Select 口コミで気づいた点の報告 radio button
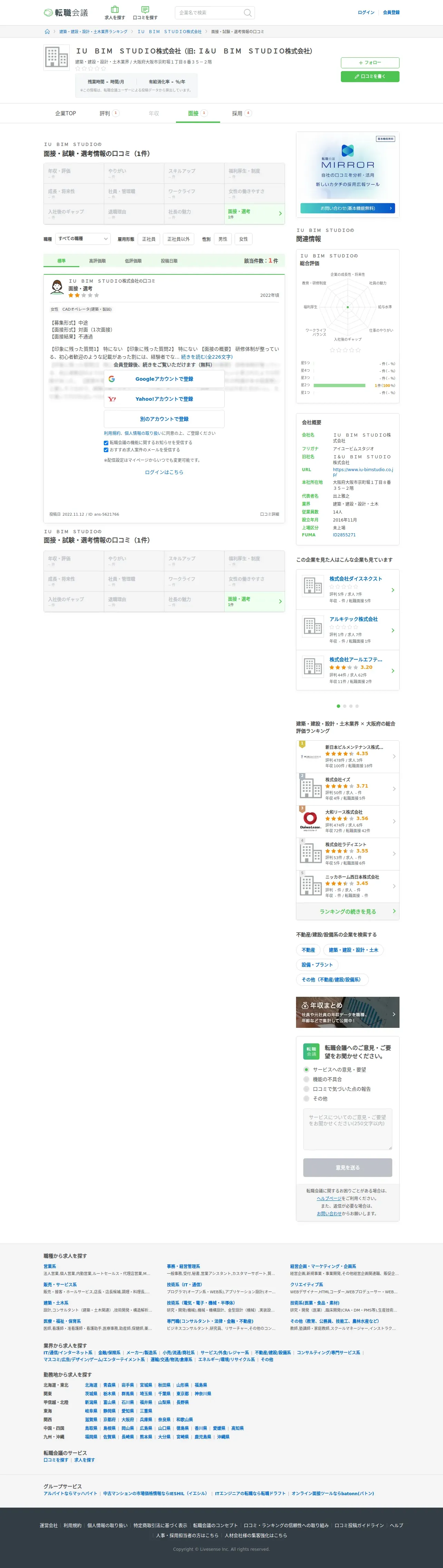The image size is (443, 1568). pos(306,1089)
